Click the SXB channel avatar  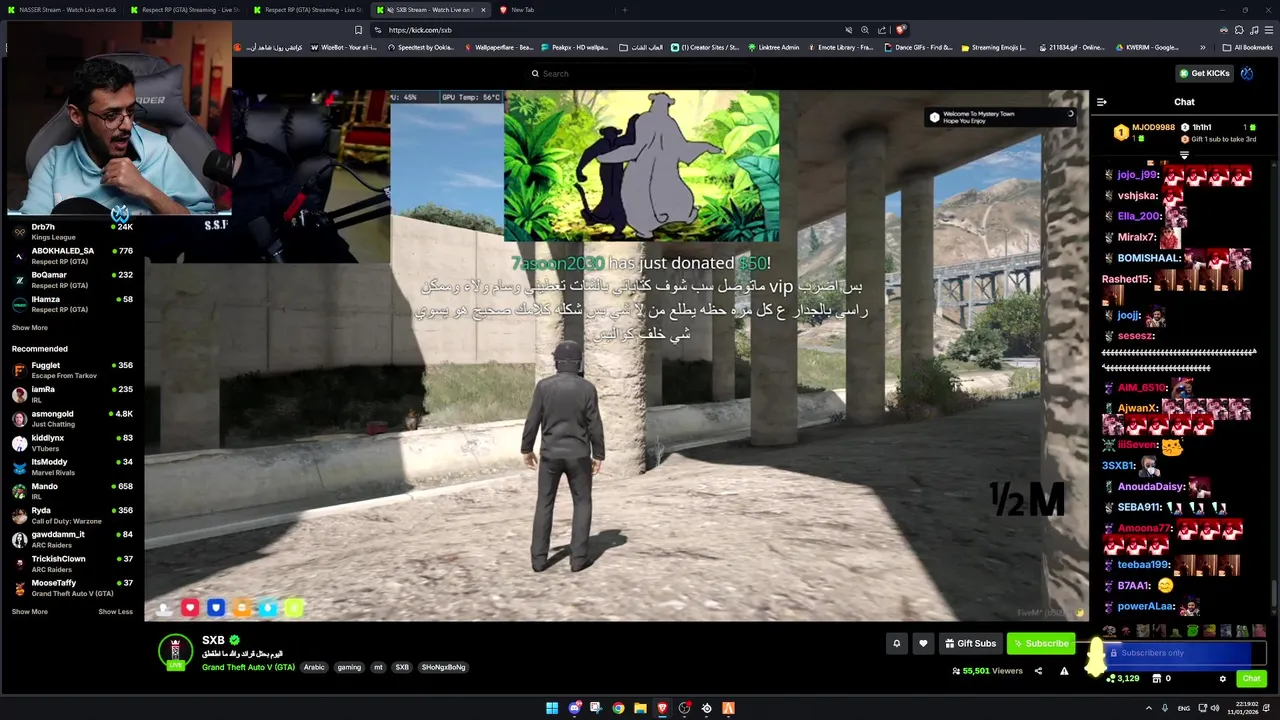pyautogui.click(x=175, y=651)
